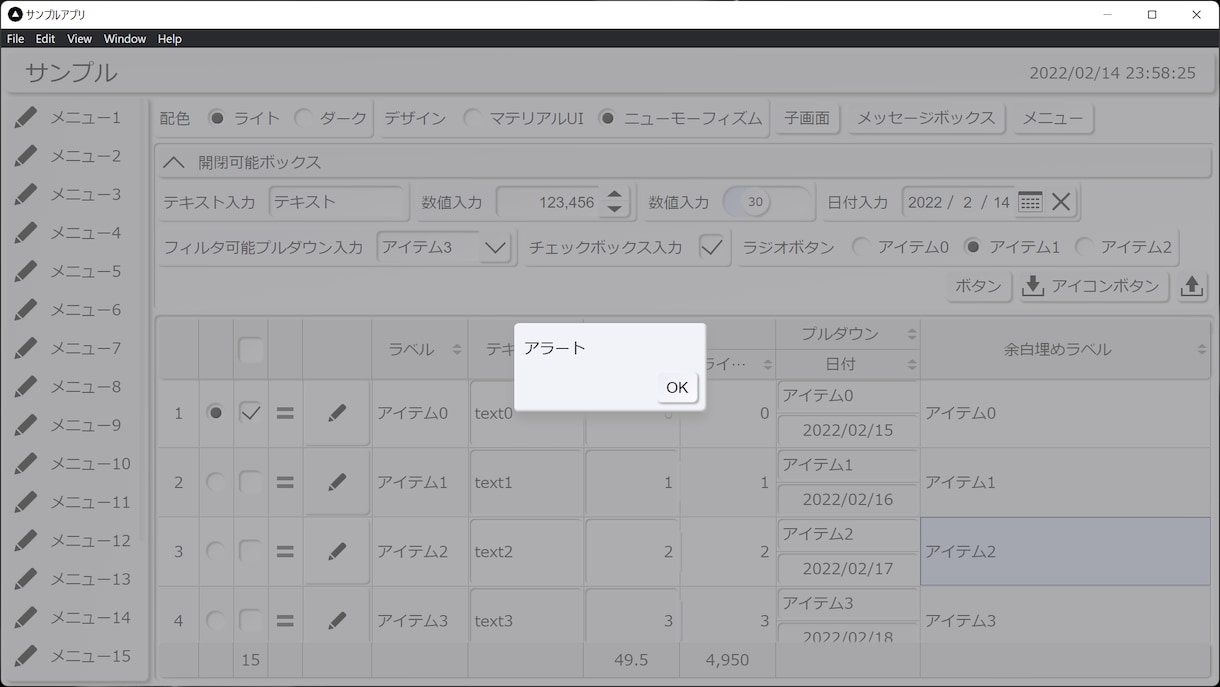1220x687 pixels.
Task: Click the メッセージボックス button
Action: [x=926, y=118]
